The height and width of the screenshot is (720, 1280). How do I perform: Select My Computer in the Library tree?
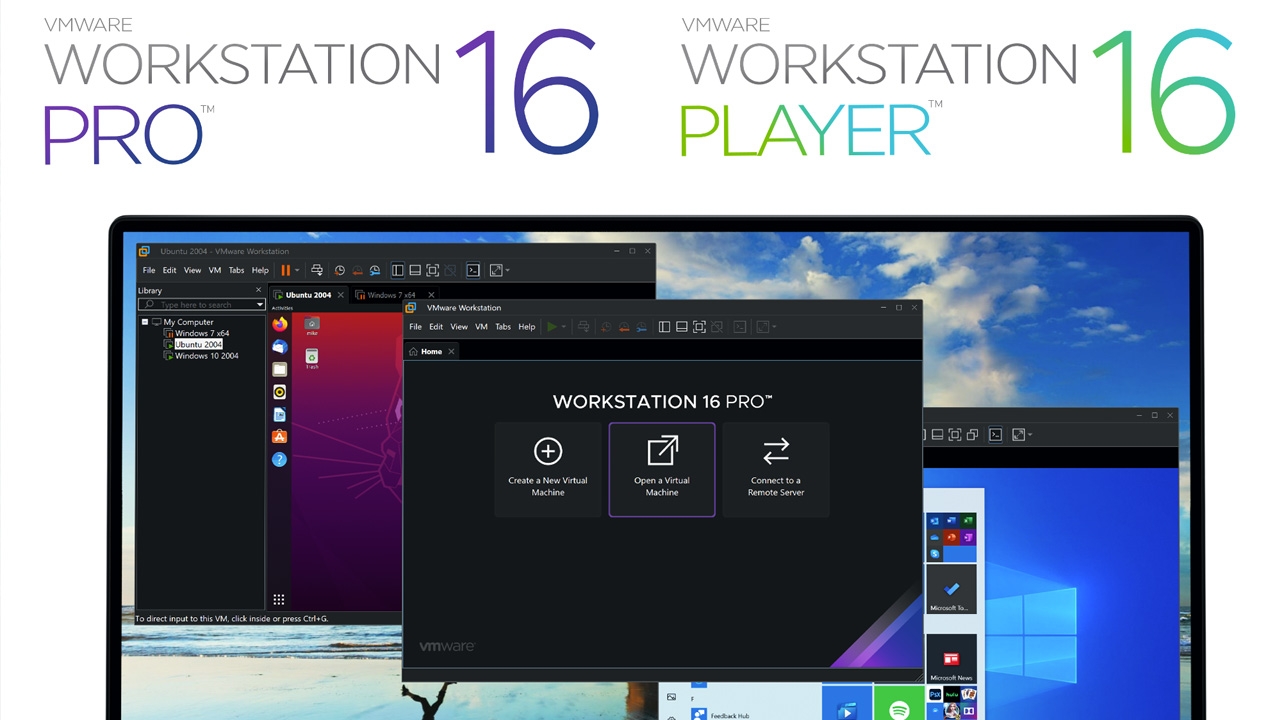pos(188,322)
